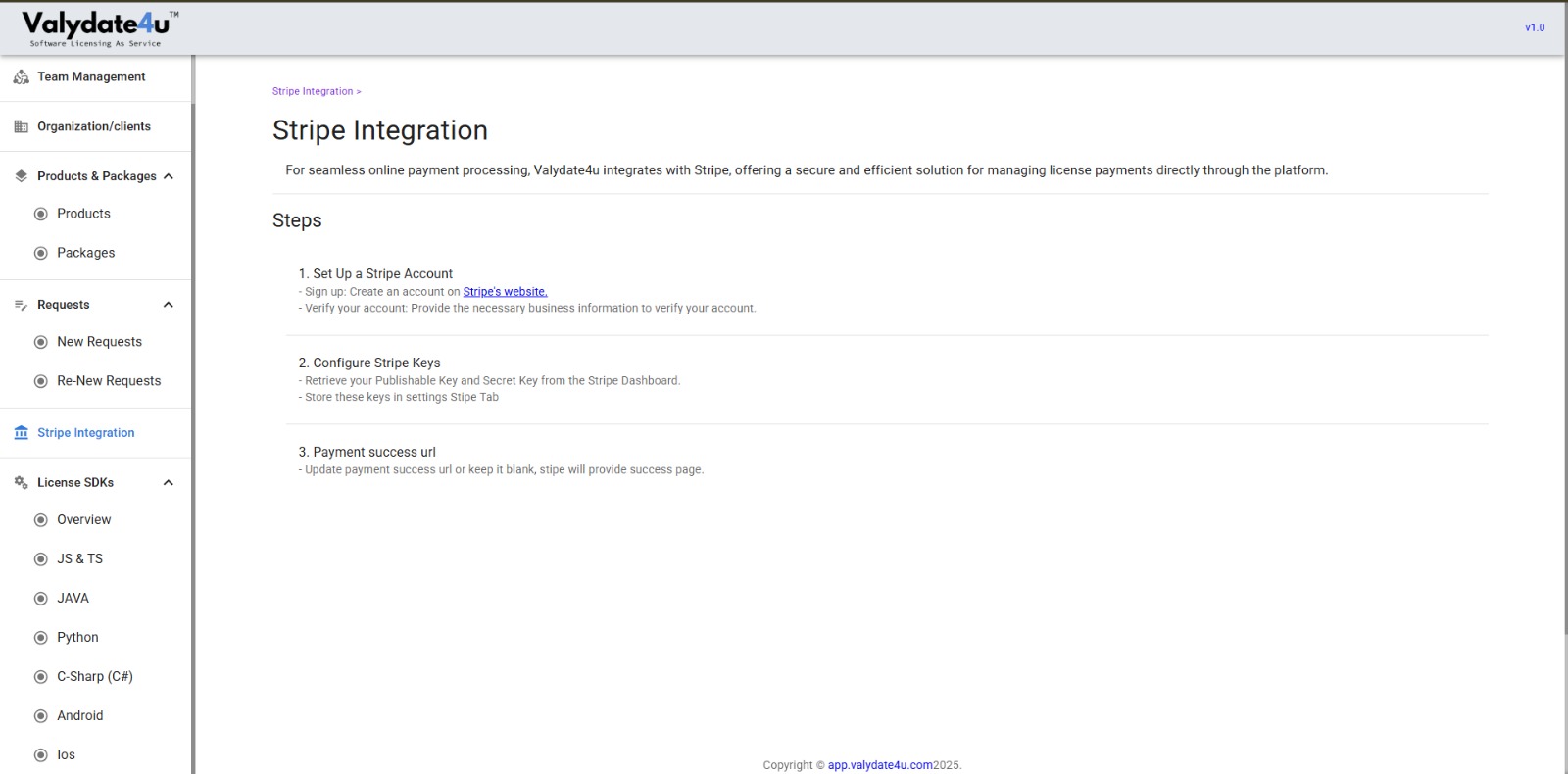
Task: Click the radio icon beside Ios
Action: pos(41,755)
